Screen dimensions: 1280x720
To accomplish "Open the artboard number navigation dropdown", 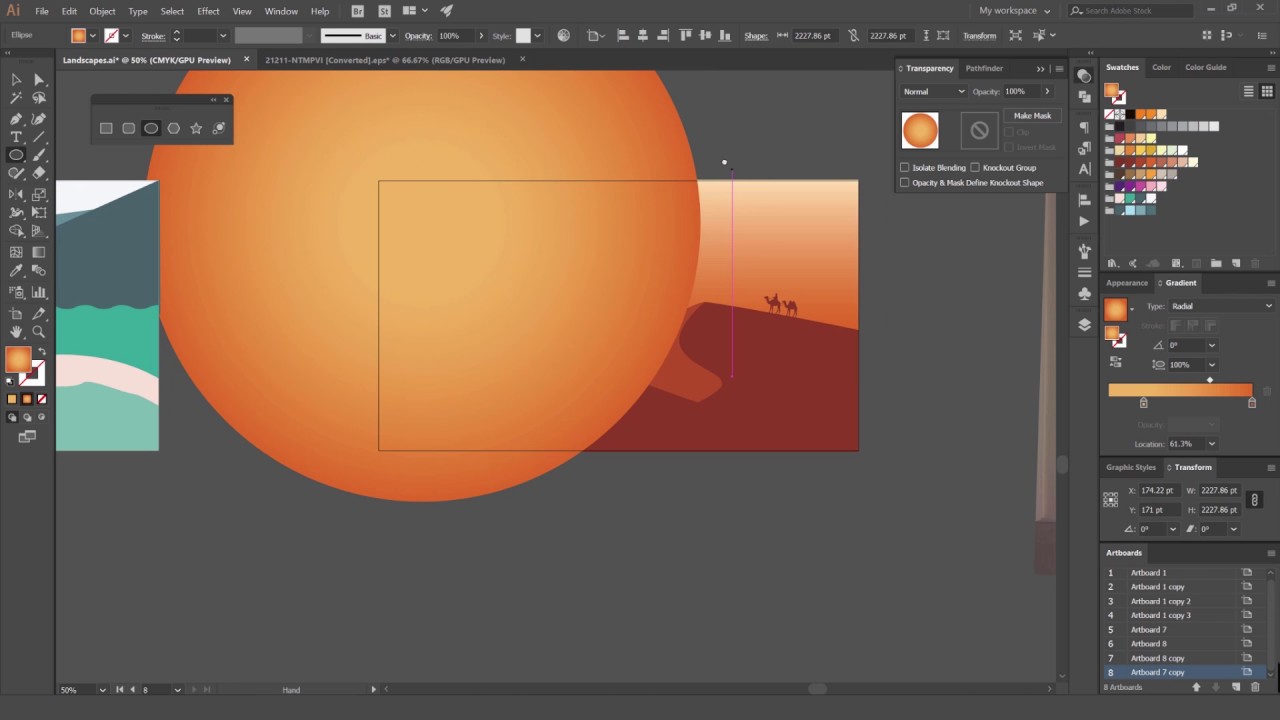I will click(177, 690).
